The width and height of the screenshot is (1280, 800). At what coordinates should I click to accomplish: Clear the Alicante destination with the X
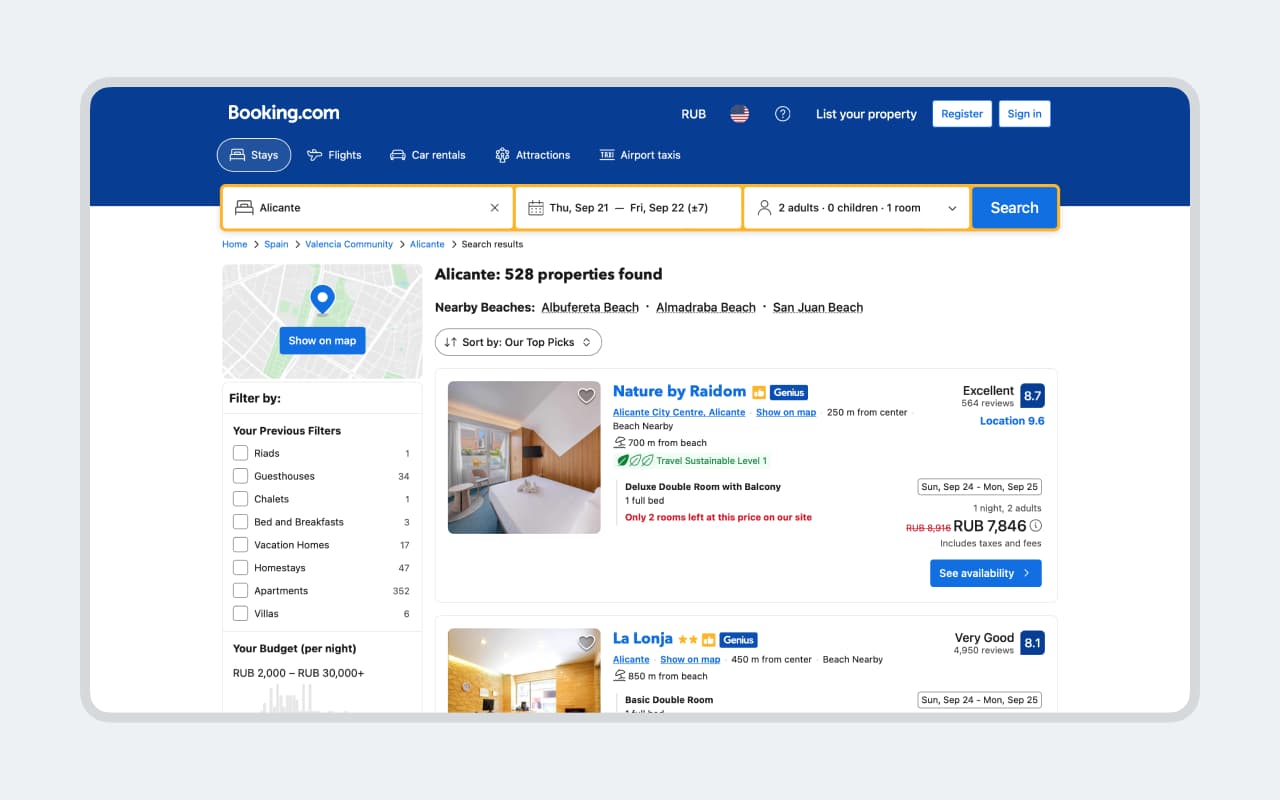coord(494,208)
